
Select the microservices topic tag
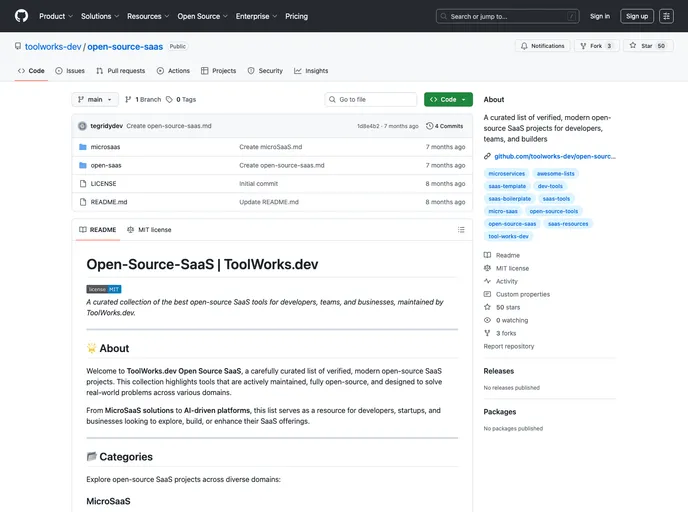[x=506, y=174]
